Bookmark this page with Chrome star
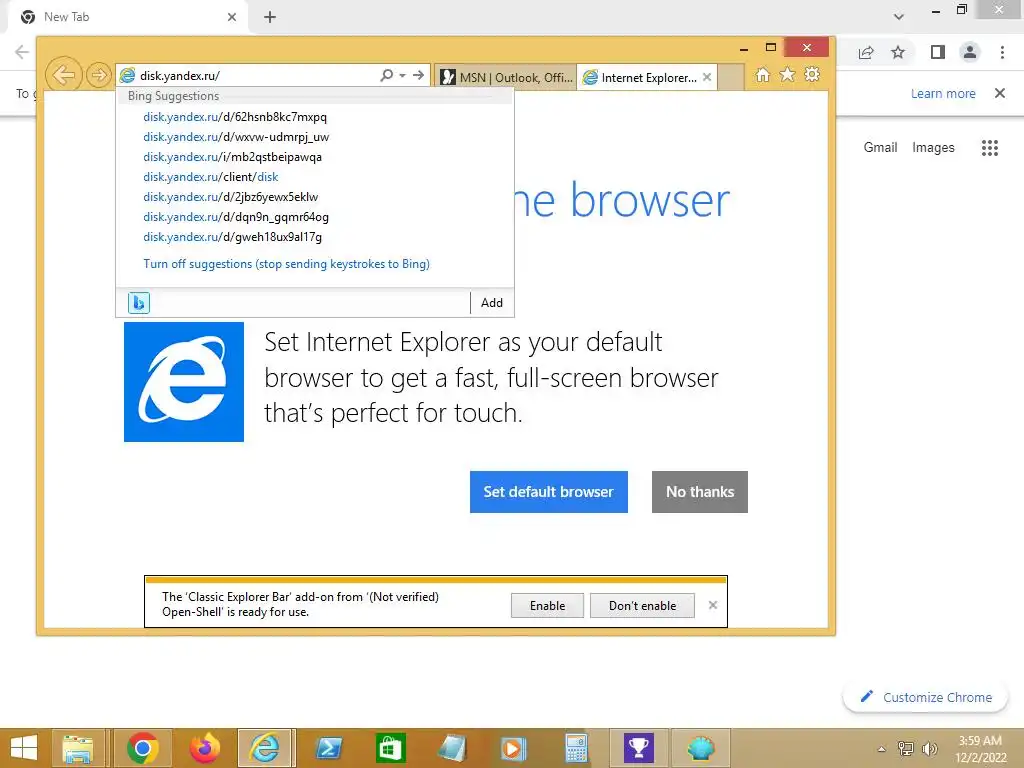This screenshot has width=1024, height=768. (x=898, y=52)
